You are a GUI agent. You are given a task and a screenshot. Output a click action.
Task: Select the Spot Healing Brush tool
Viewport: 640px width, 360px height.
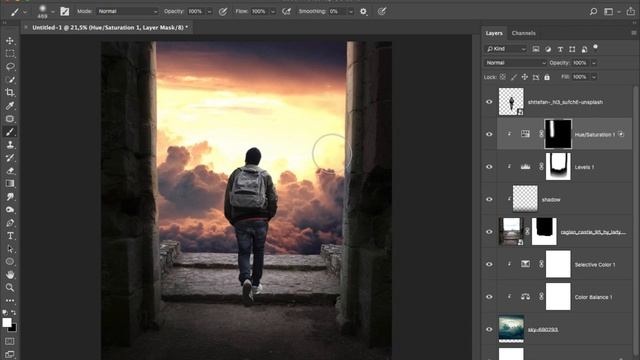[x=10, y=119]
